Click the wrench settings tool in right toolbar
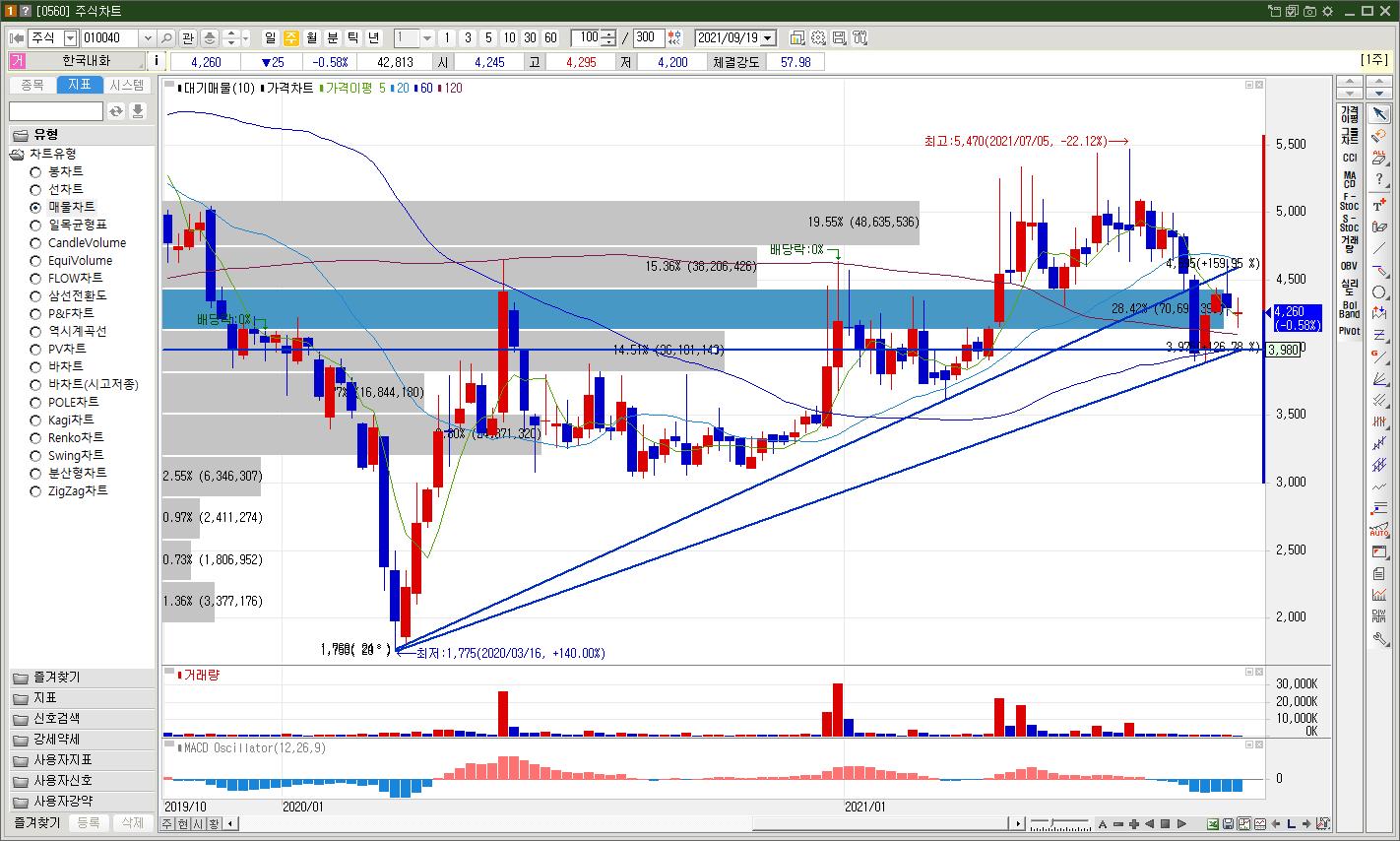 click(x=1379, y=639)
